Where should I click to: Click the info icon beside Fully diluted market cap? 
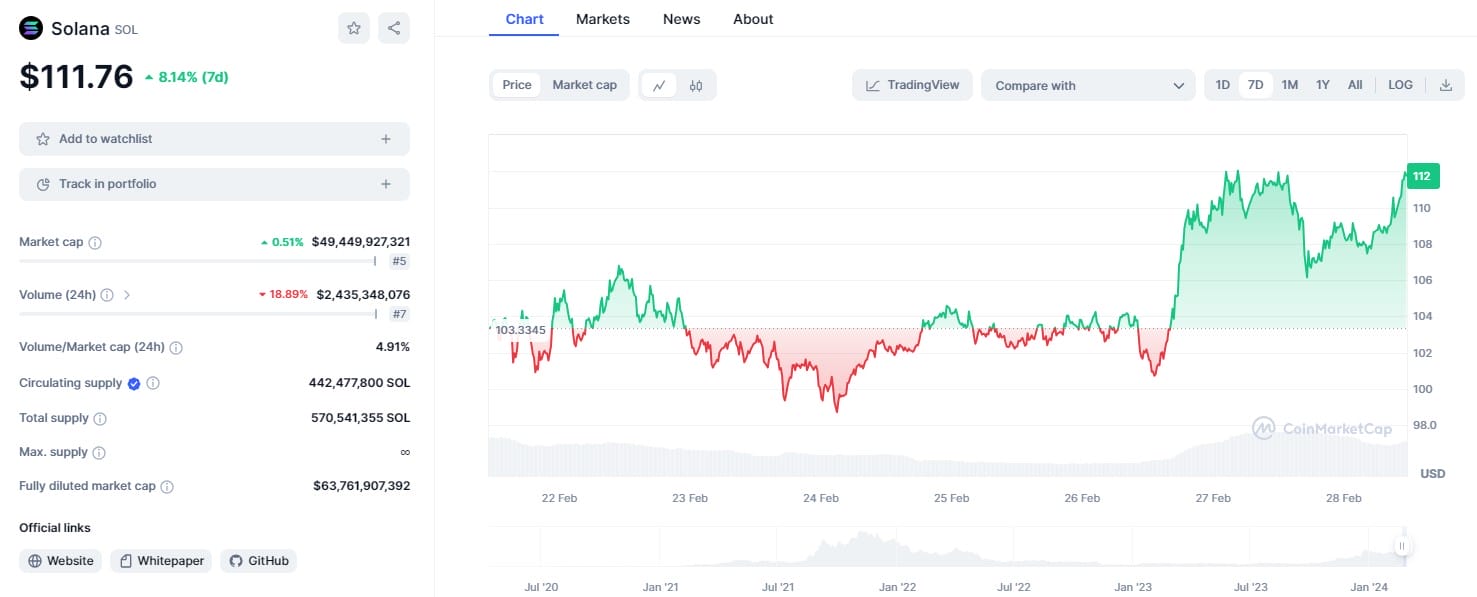point(167,486)
